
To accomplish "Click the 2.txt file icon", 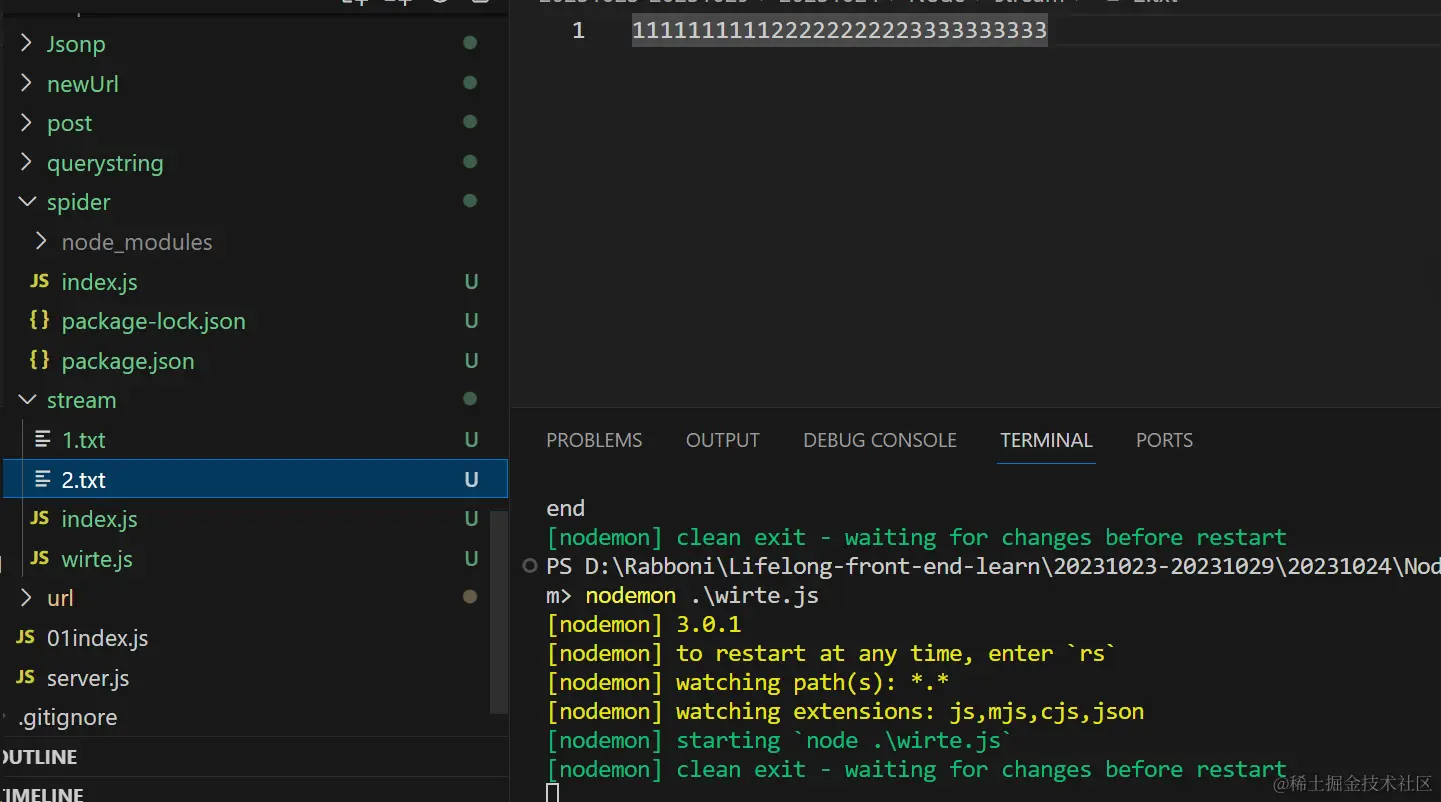I will [x=42, y=480].
